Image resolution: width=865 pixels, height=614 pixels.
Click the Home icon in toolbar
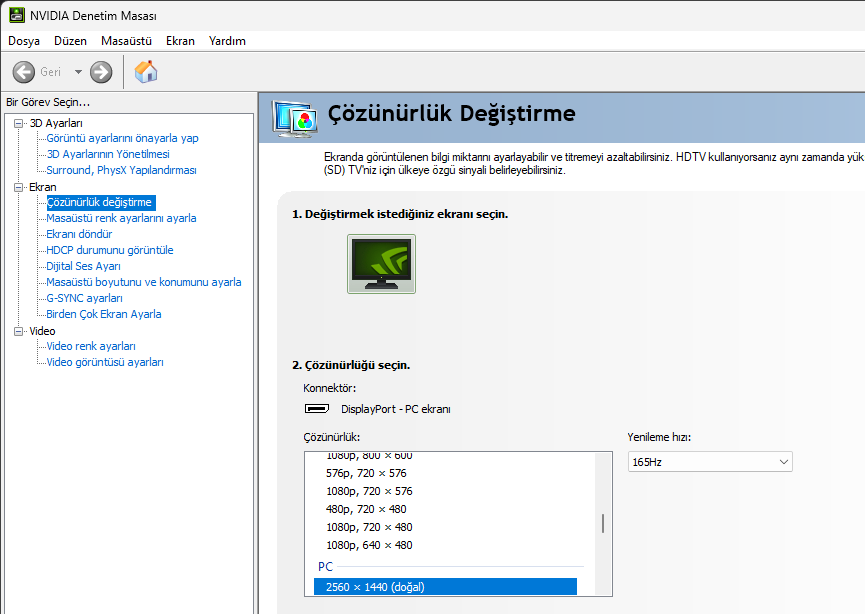pos(146,72)
